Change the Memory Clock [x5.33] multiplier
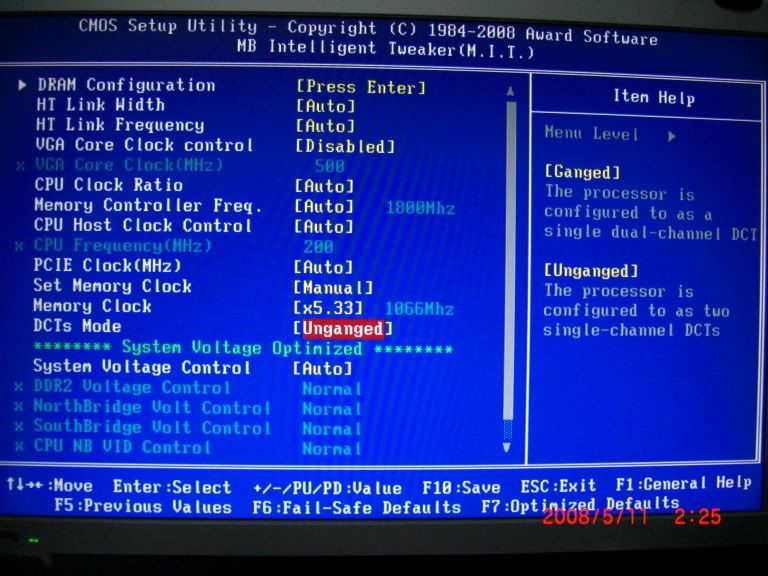This screenshot has height=576, width=768. point(328,308)
